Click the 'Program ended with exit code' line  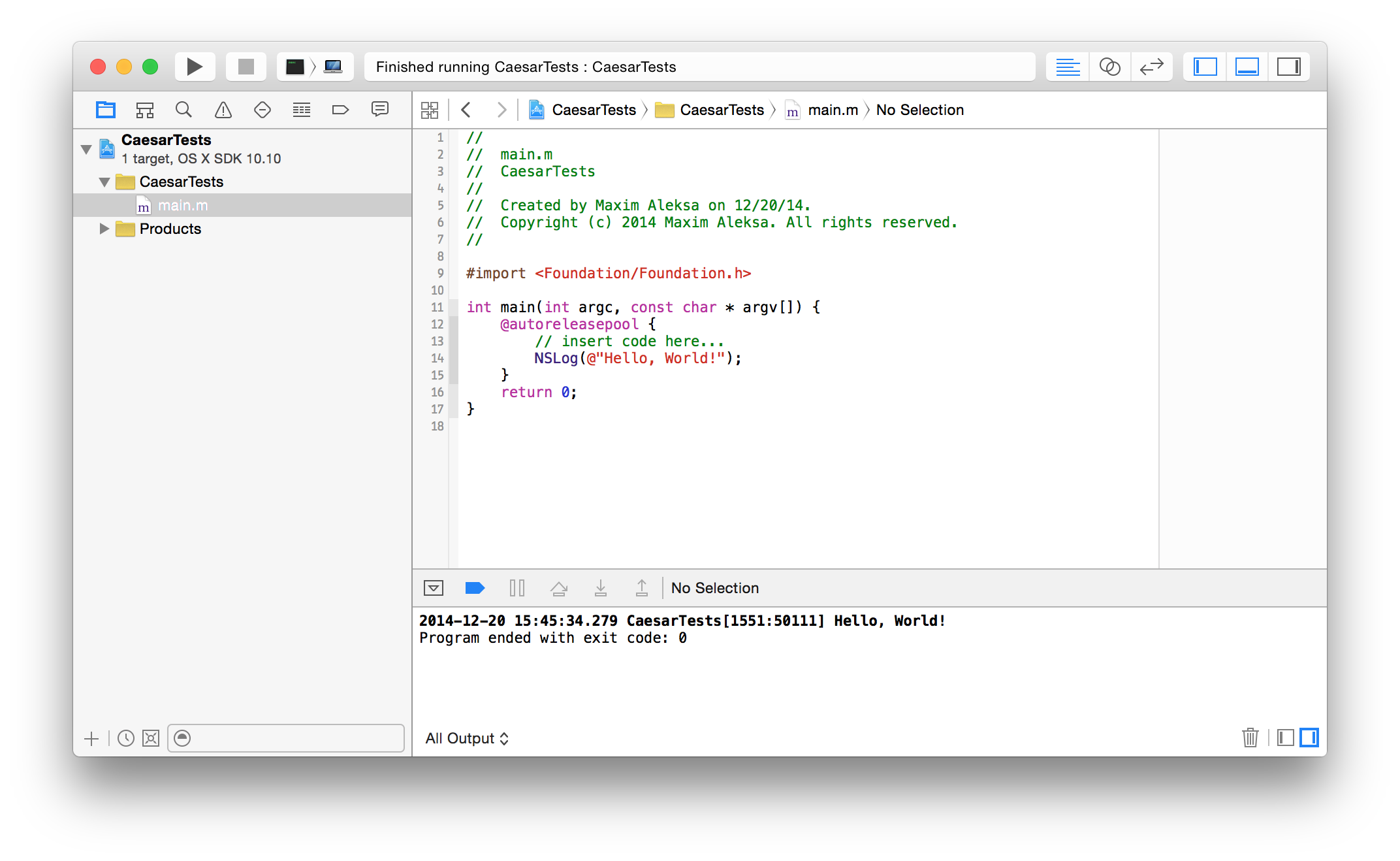click(553, 638)
